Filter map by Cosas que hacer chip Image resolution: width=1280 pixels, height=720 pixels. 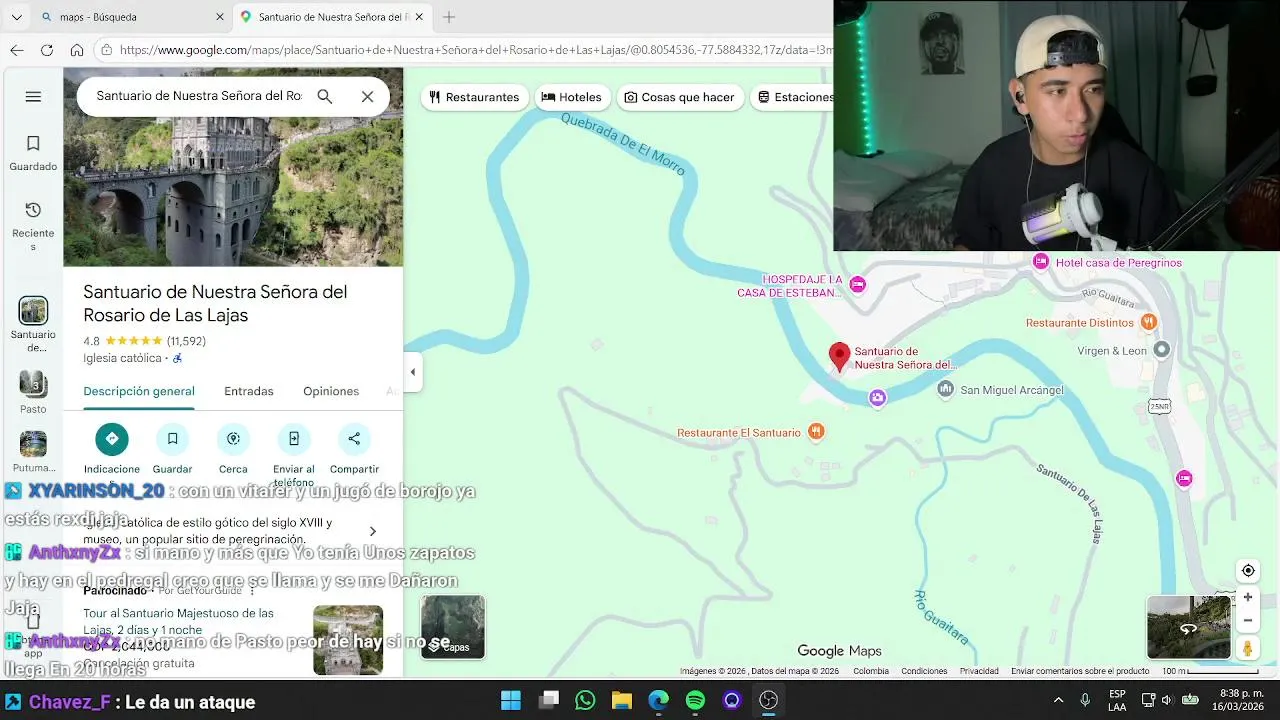click(679, 97)
